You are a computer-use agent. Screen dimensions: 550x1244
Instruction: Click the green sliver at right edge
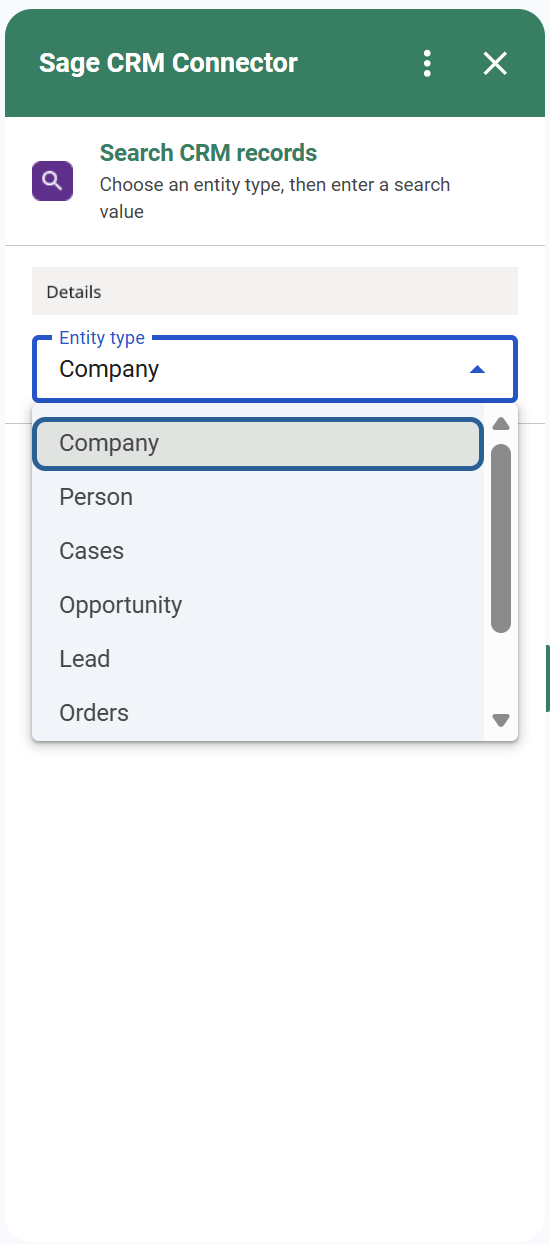tap(547, 678)
